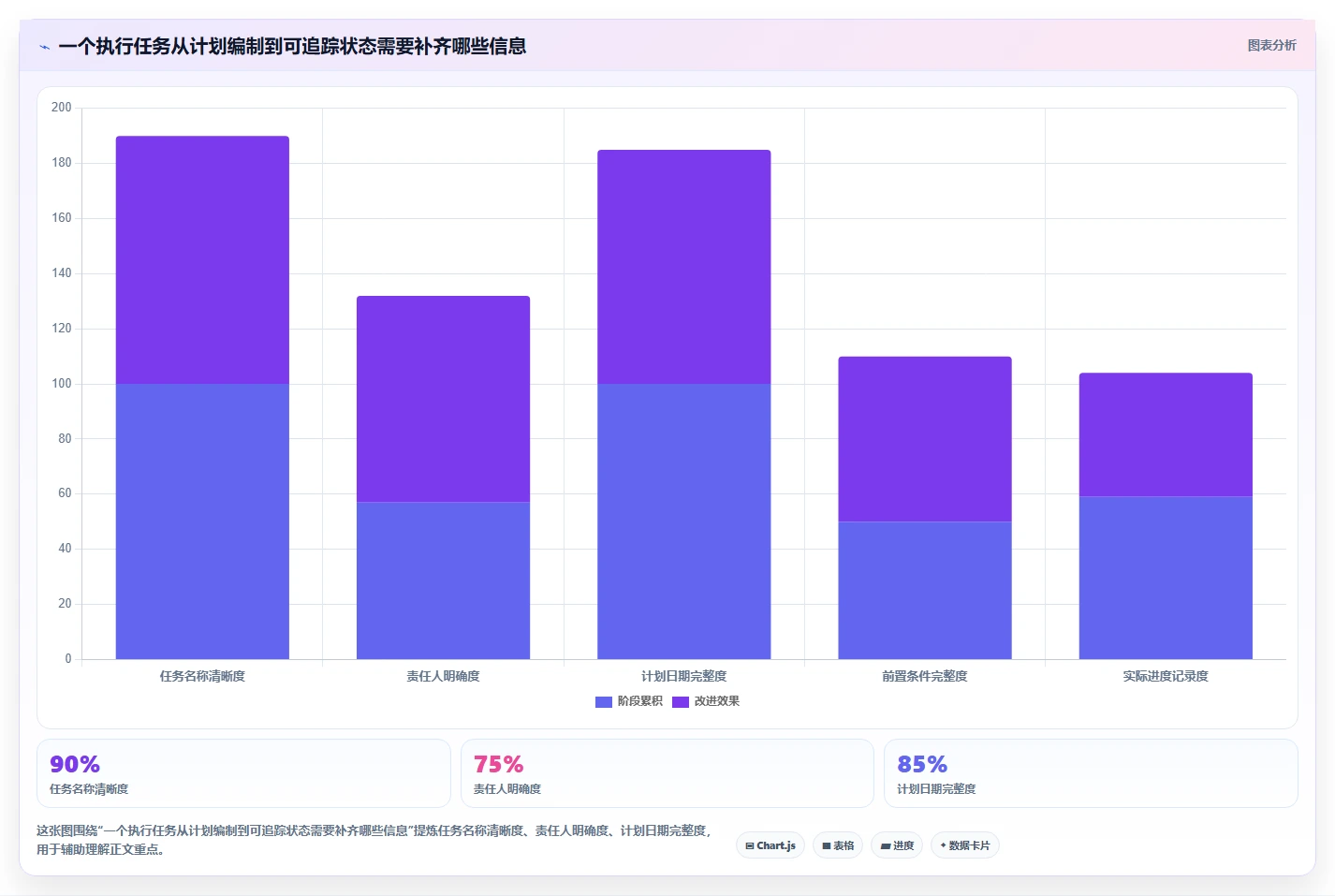This screenshot has width=1335, height=896.
Task: Click the blue segment of 前置条件完整度 bar
Action: click(x=925, y=591)
